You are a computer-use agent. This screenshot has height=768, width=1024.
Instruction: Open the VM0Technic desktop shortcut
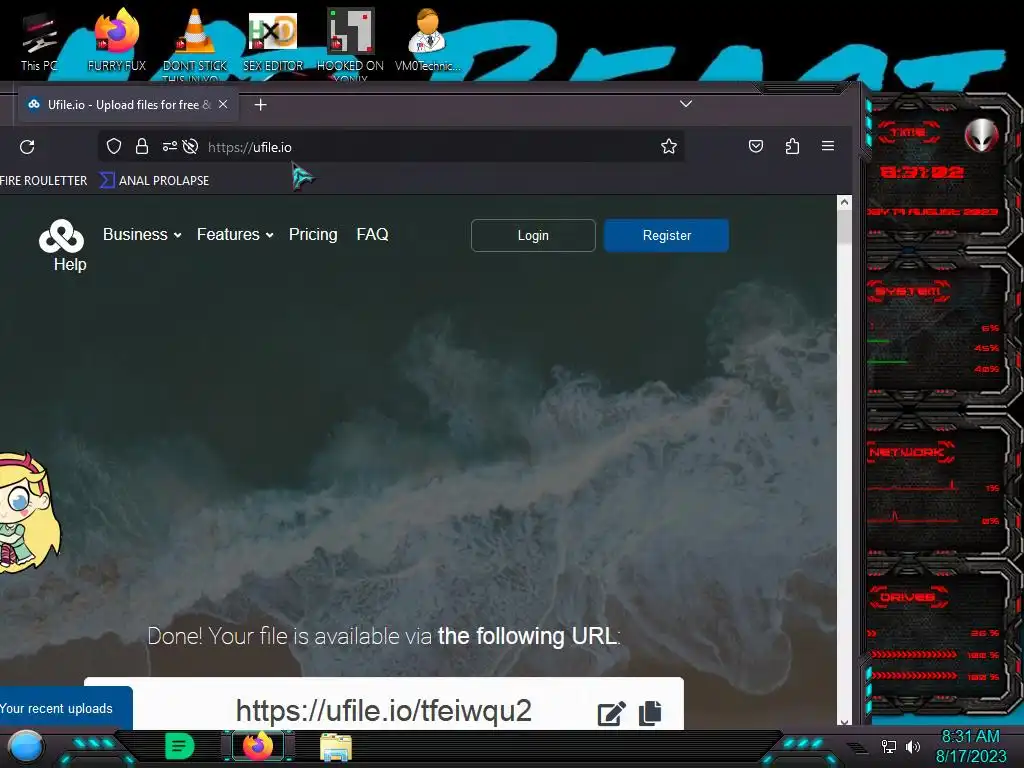[x=428, y=40]
